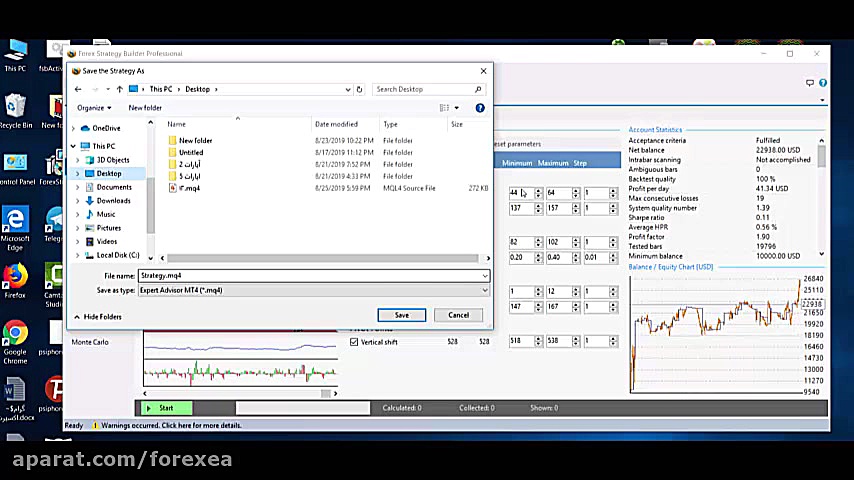
Task: Open the Save as type dropdown
Action: click(x=485, y=290)
